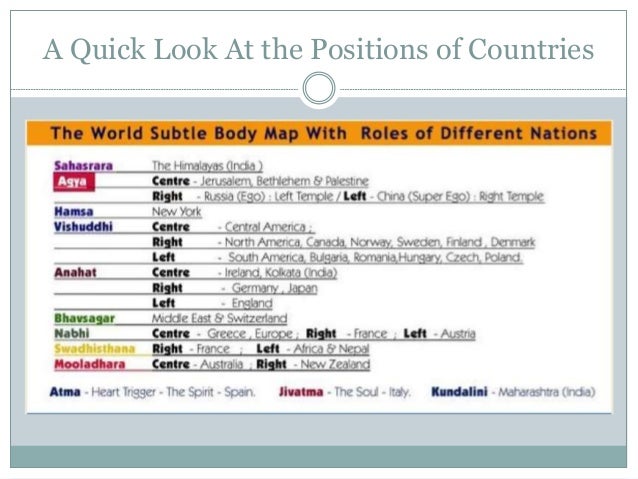
Task: Click "Middle East & Switzerland" text
Action: tap(219, 318)
